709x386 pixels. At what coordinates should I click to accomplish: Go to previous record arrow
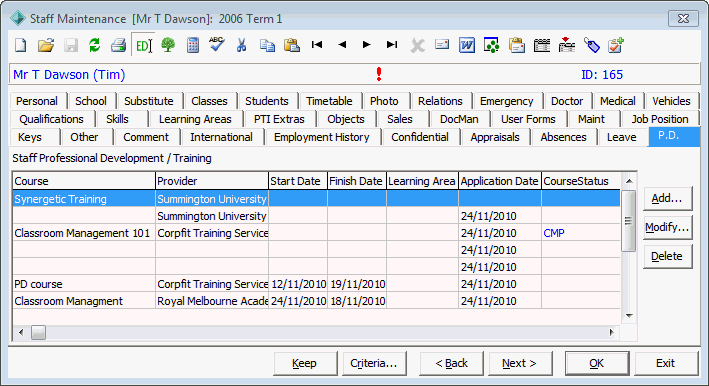click(x=342, y=44)
